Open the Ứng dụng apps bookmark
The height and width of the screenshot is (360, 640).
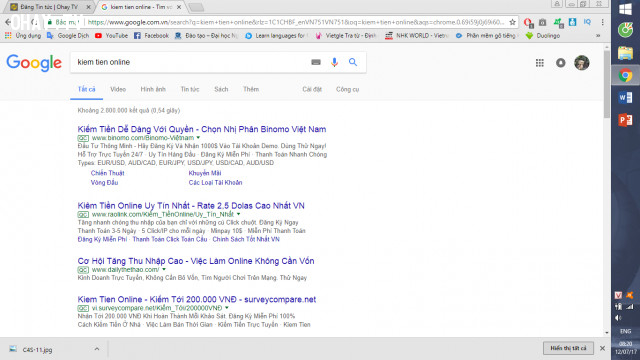click(23, 36)
